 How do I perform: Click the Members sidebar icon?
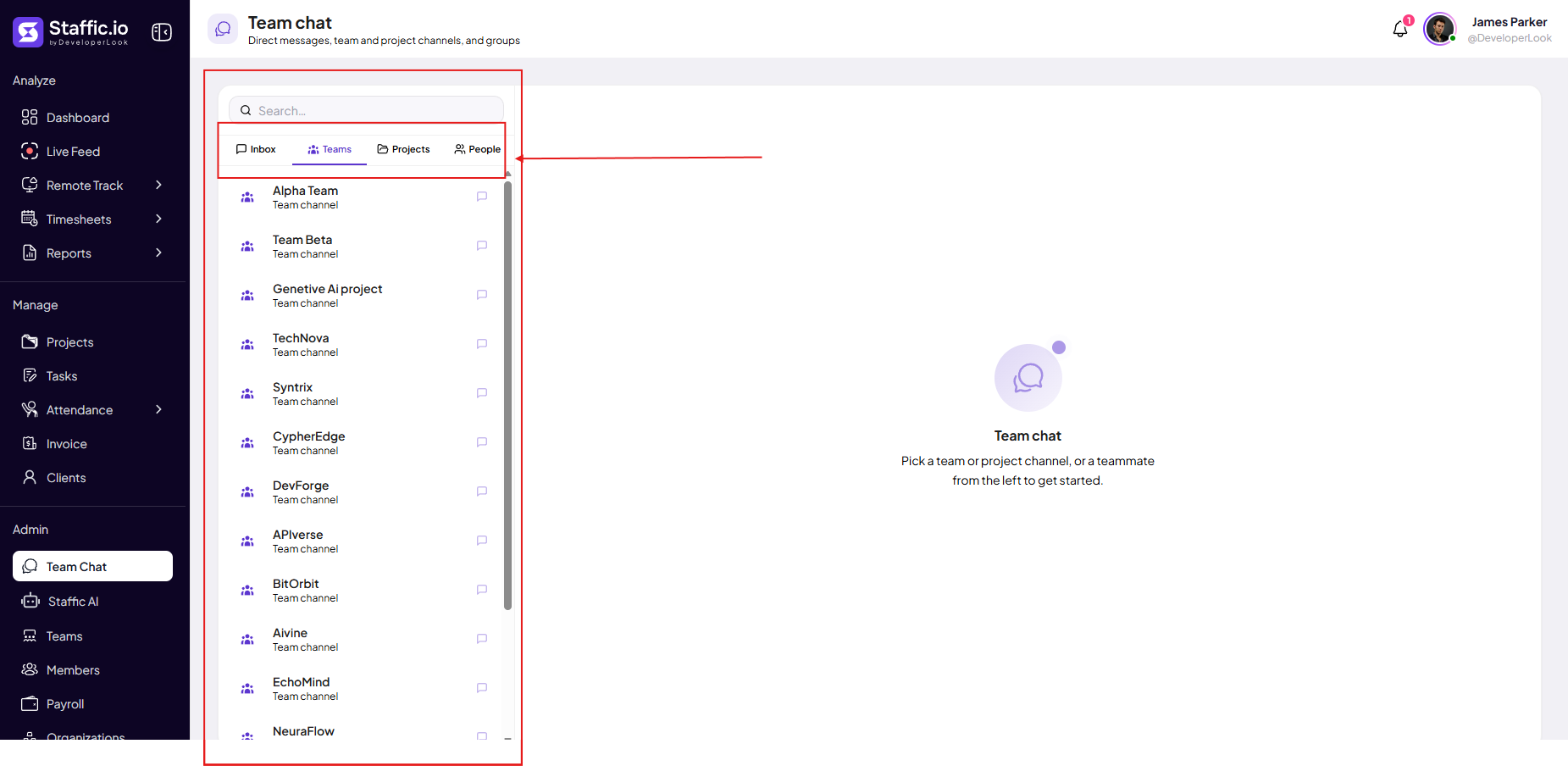[30, 669]
